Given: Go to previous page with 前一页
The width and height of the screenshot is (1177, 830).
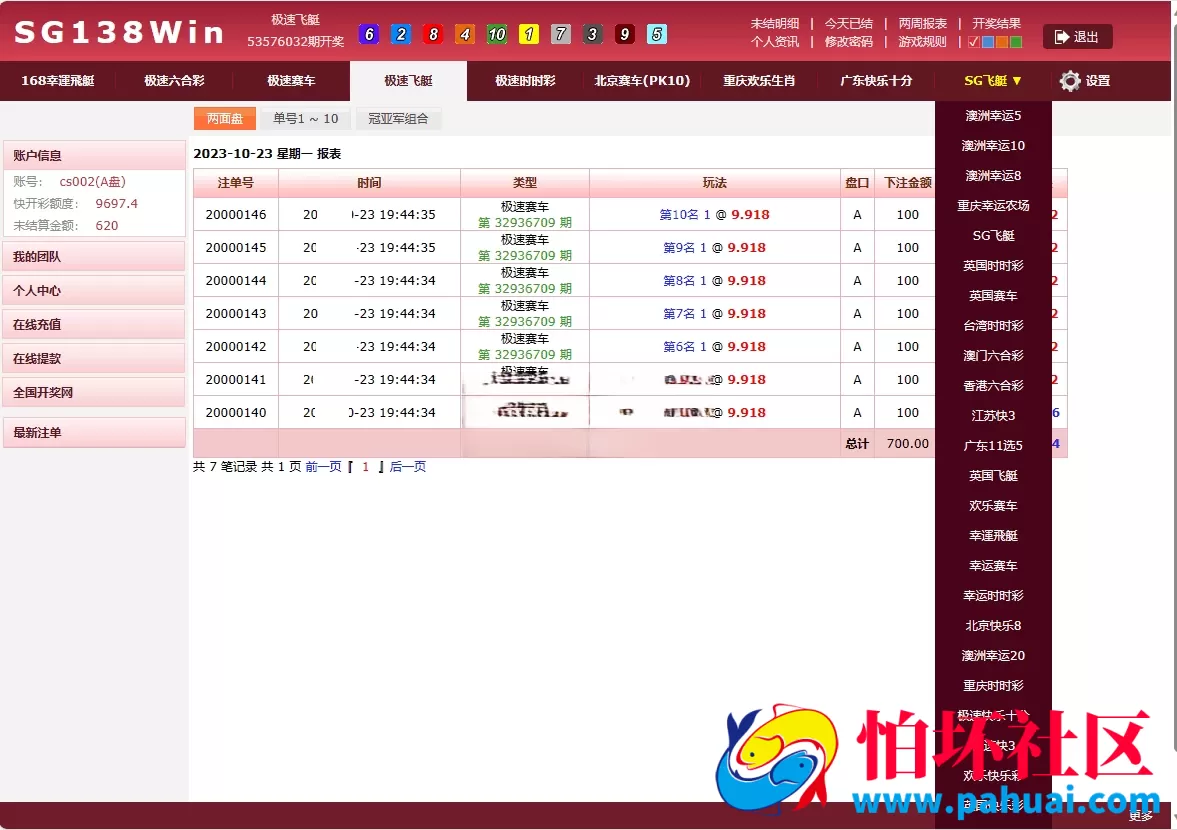Looking at the screenshot, I should click(323, 467).
